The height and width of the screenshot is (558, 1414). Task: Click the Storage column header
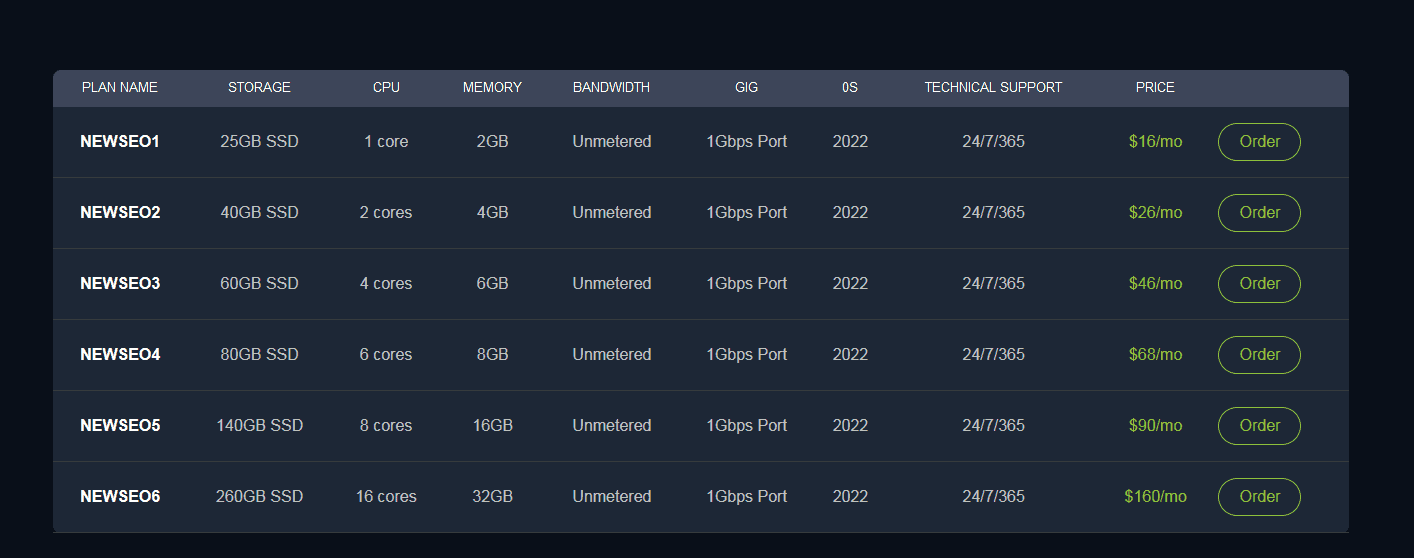point(259,88)
